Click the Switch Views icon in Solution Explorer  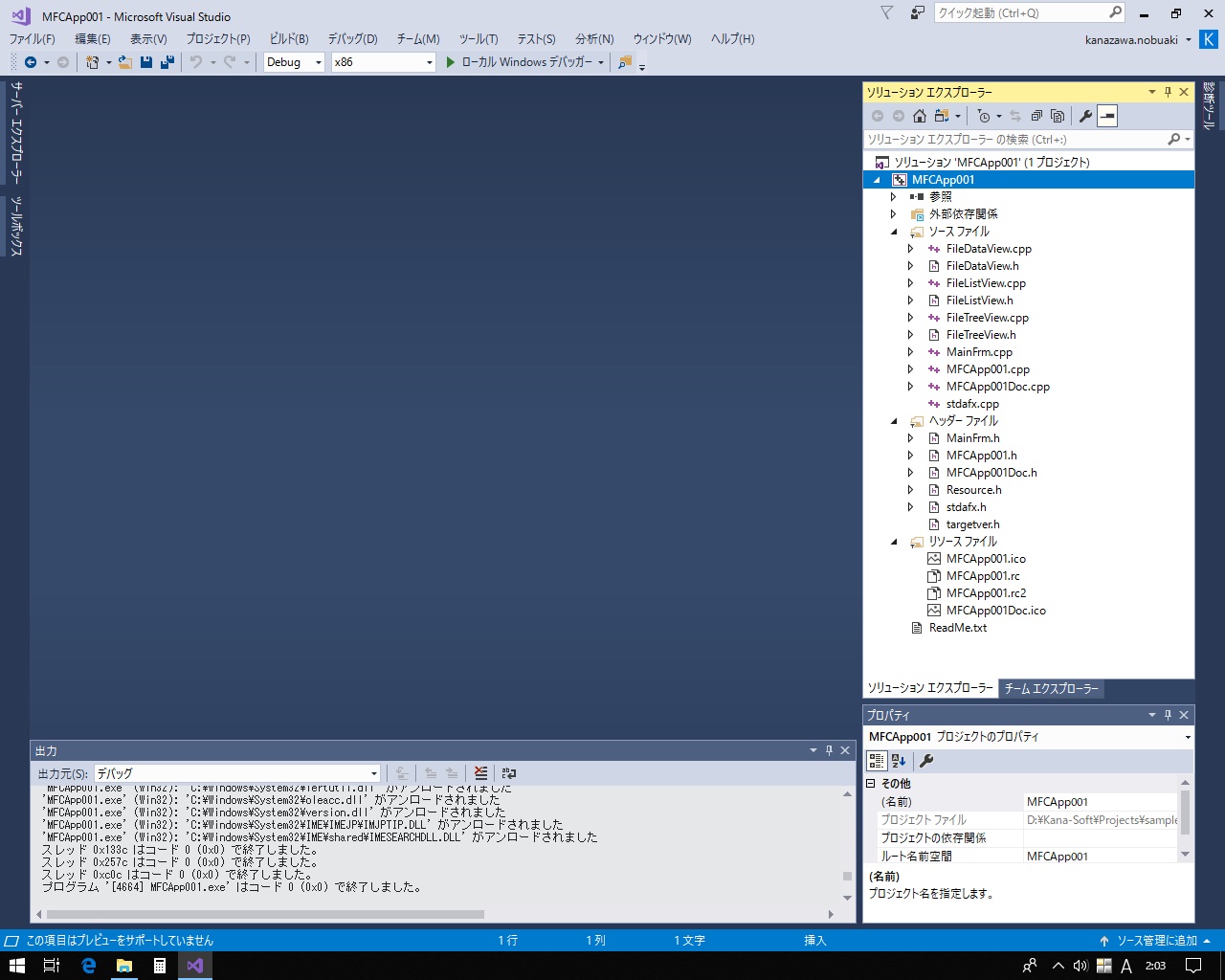942,116
